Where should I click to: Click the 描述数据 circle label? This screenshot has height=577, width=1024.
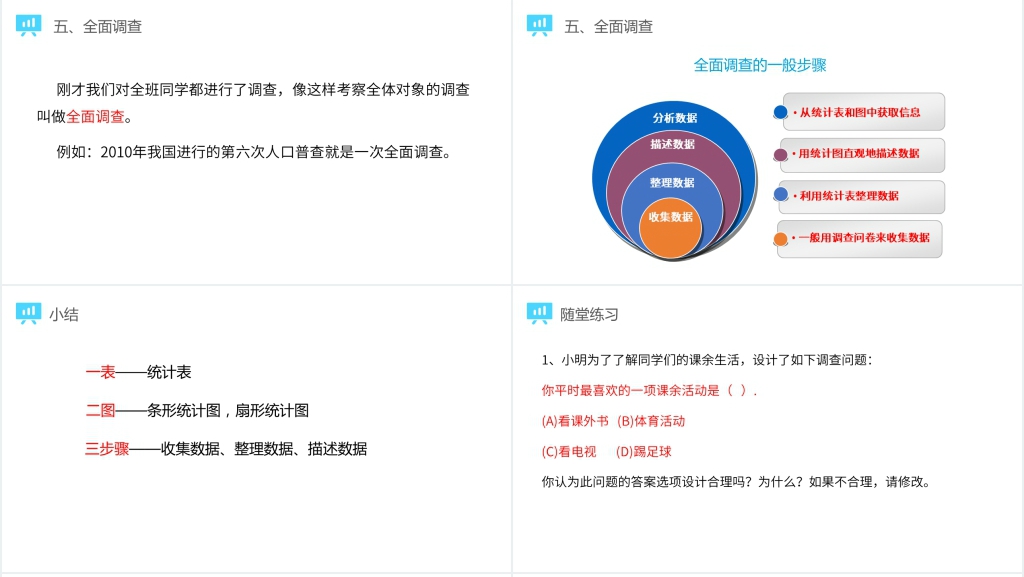[x=672, y=144]
